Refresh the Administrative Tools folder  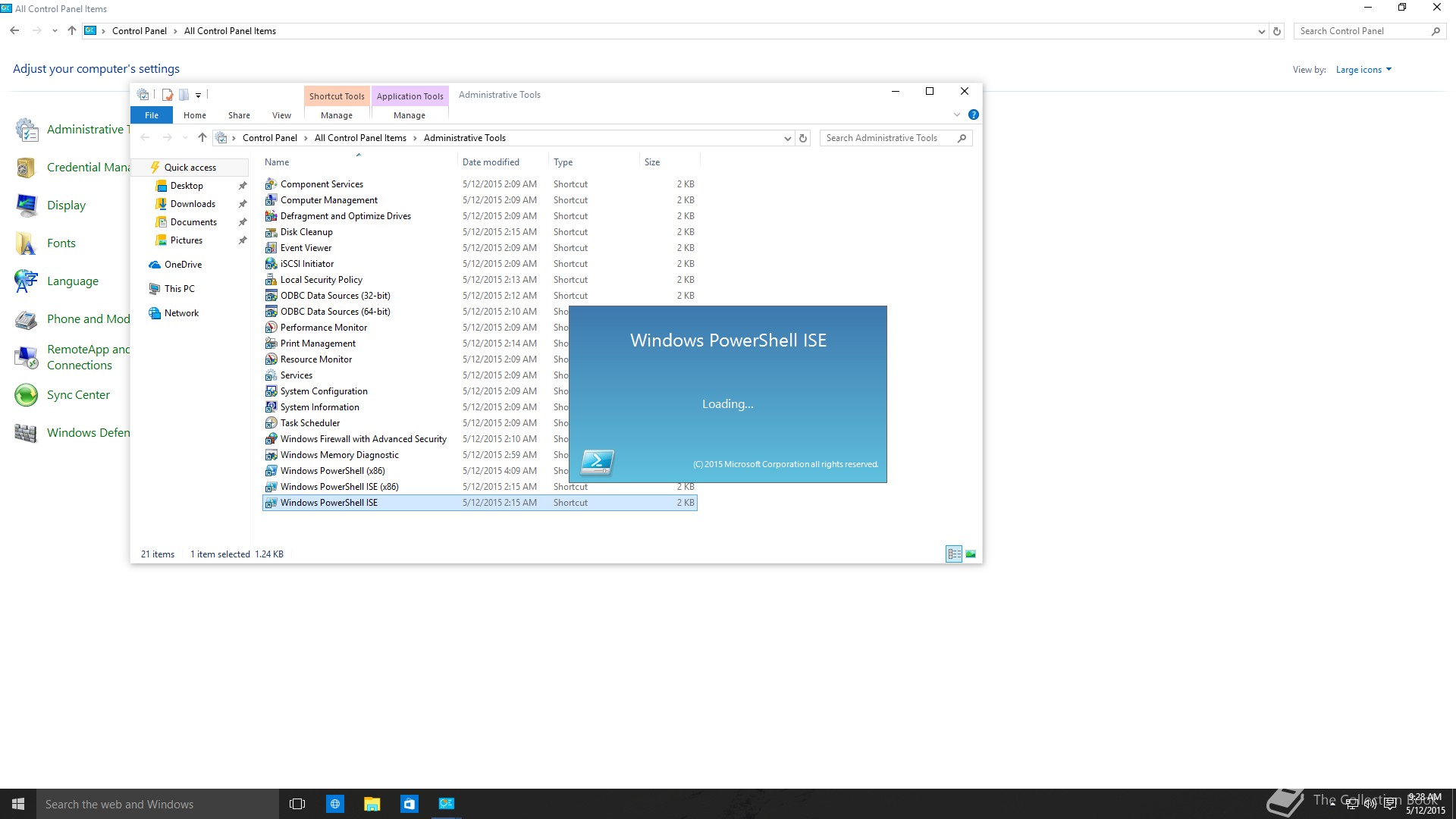803,138
